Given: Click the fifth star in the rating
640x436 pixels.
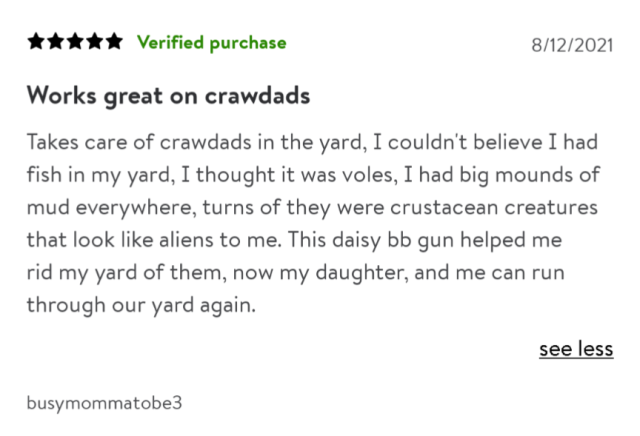Looking at the screenshot, I should pyautogui.click(x=116, y=42).
